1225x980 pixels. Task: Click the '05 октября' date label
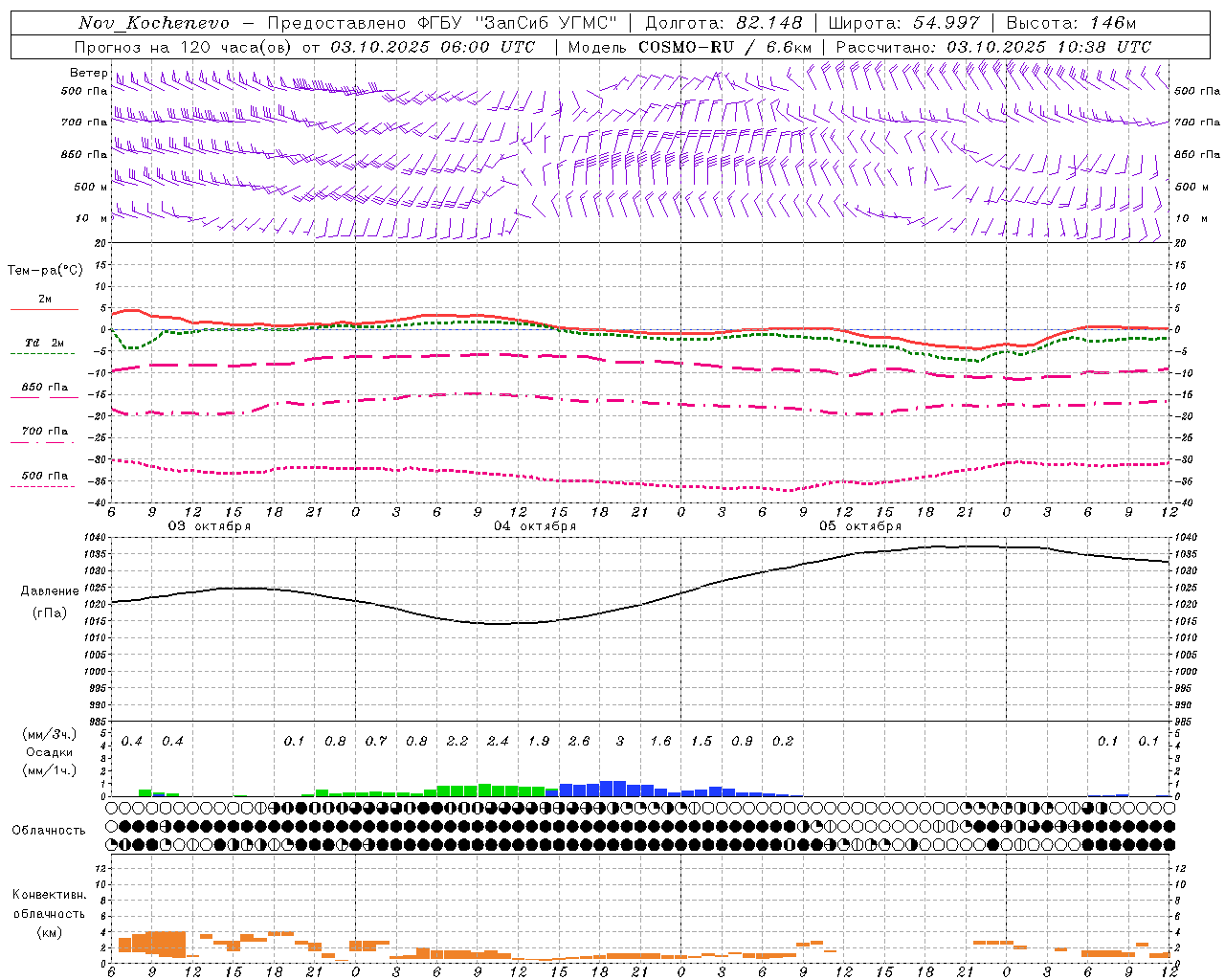860,526
